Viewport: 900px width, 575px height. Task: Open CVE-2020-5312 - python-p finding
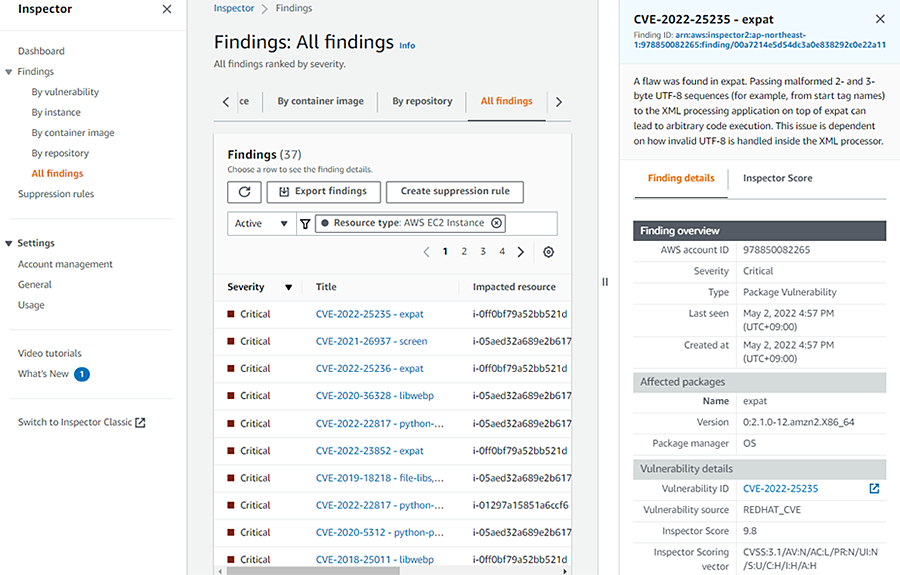(x=379, y=533)
